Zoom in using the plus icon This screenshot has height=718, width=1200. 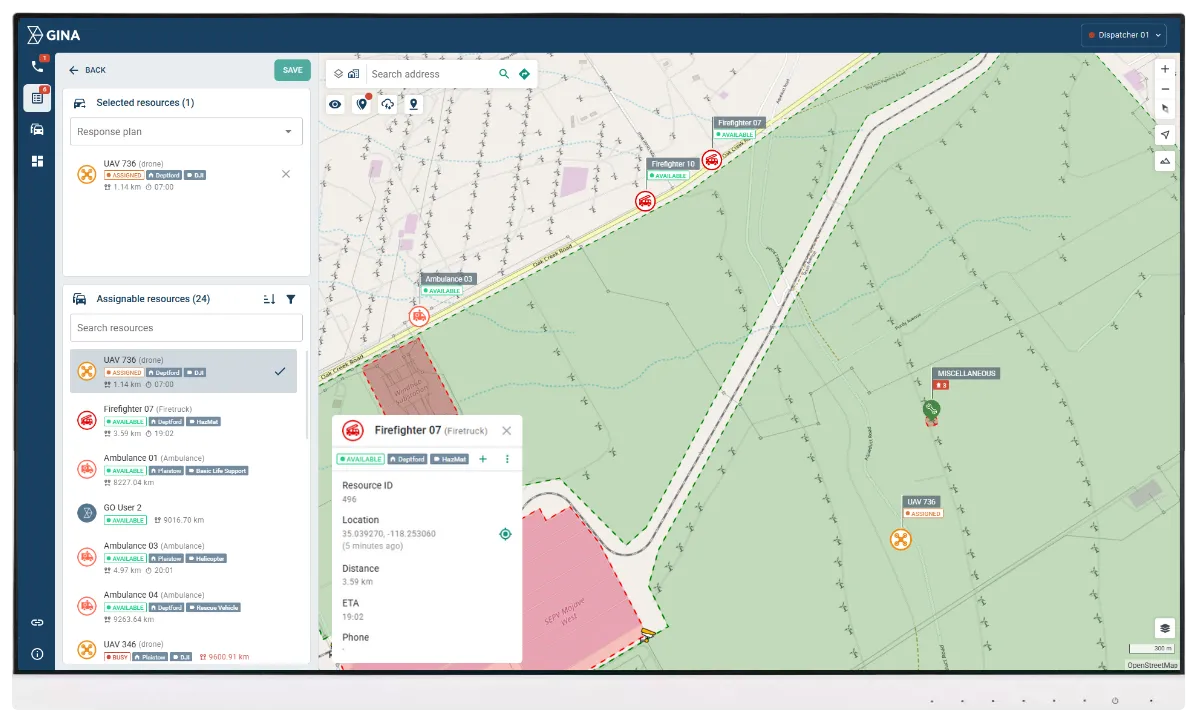pos(1164,69)
